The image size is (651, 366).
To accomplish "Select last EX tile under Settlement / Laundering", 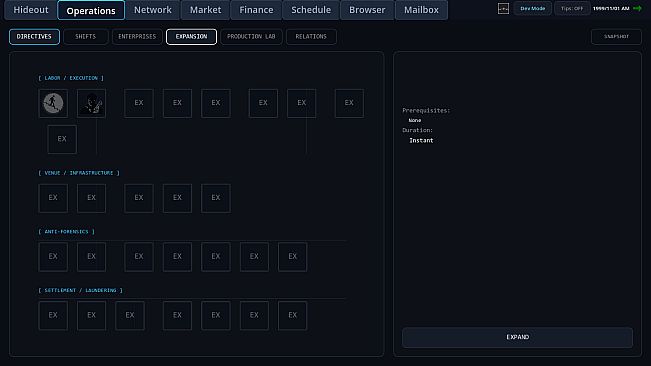I will click(293, 316).
